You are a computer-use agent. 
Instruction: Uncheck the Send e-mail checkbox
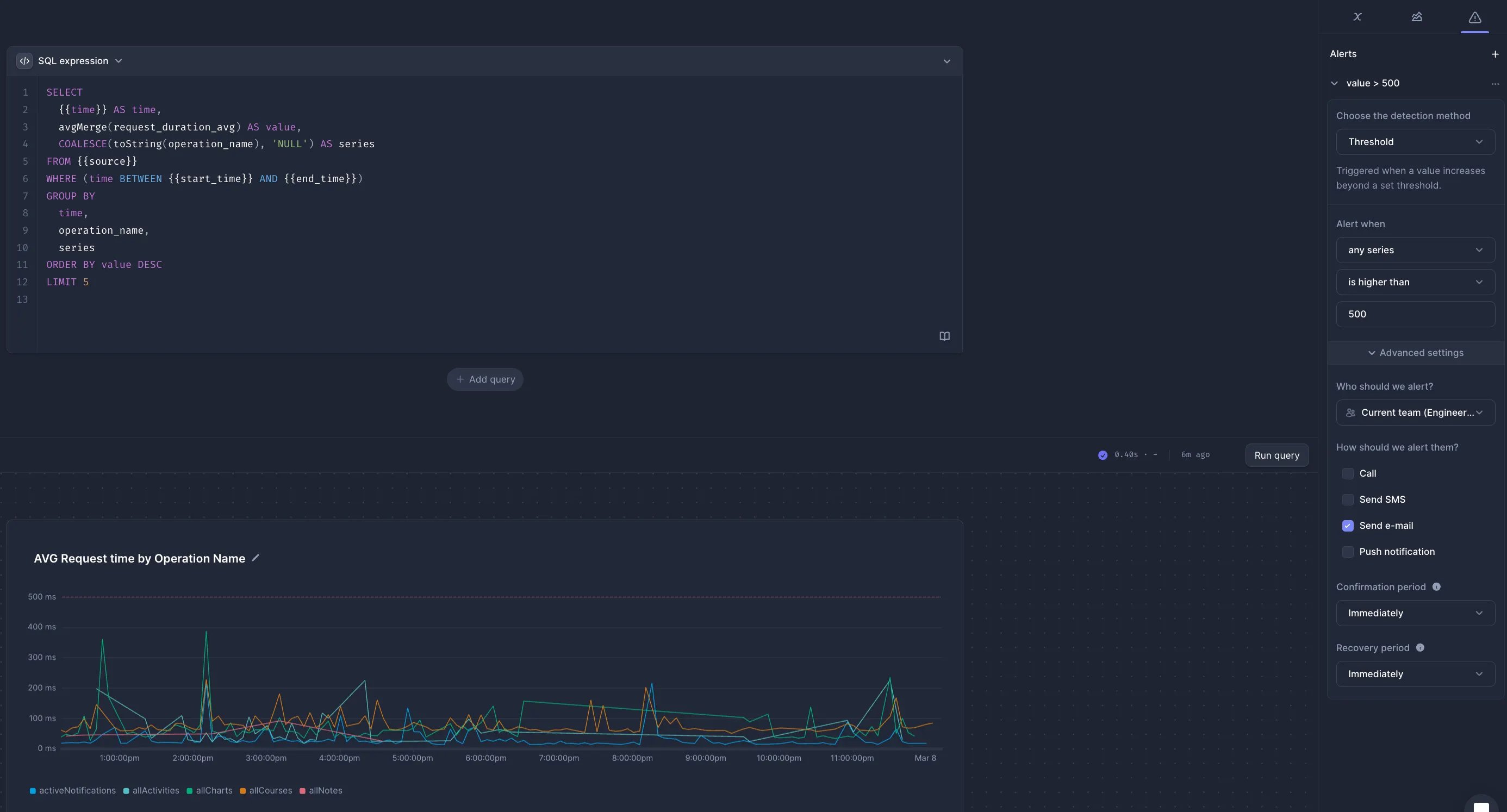1348,526
